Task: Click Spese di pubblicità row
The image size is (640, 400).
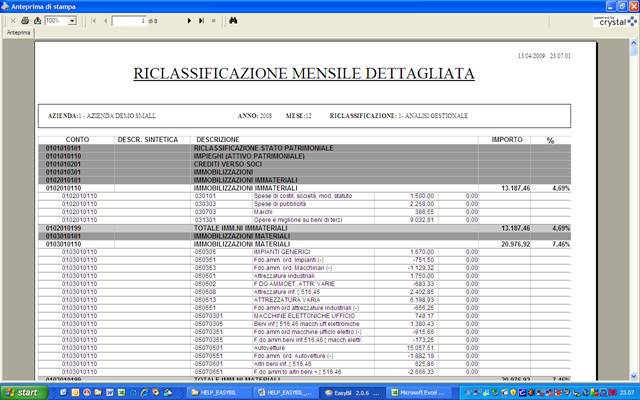Action: (x=304, y=204)
